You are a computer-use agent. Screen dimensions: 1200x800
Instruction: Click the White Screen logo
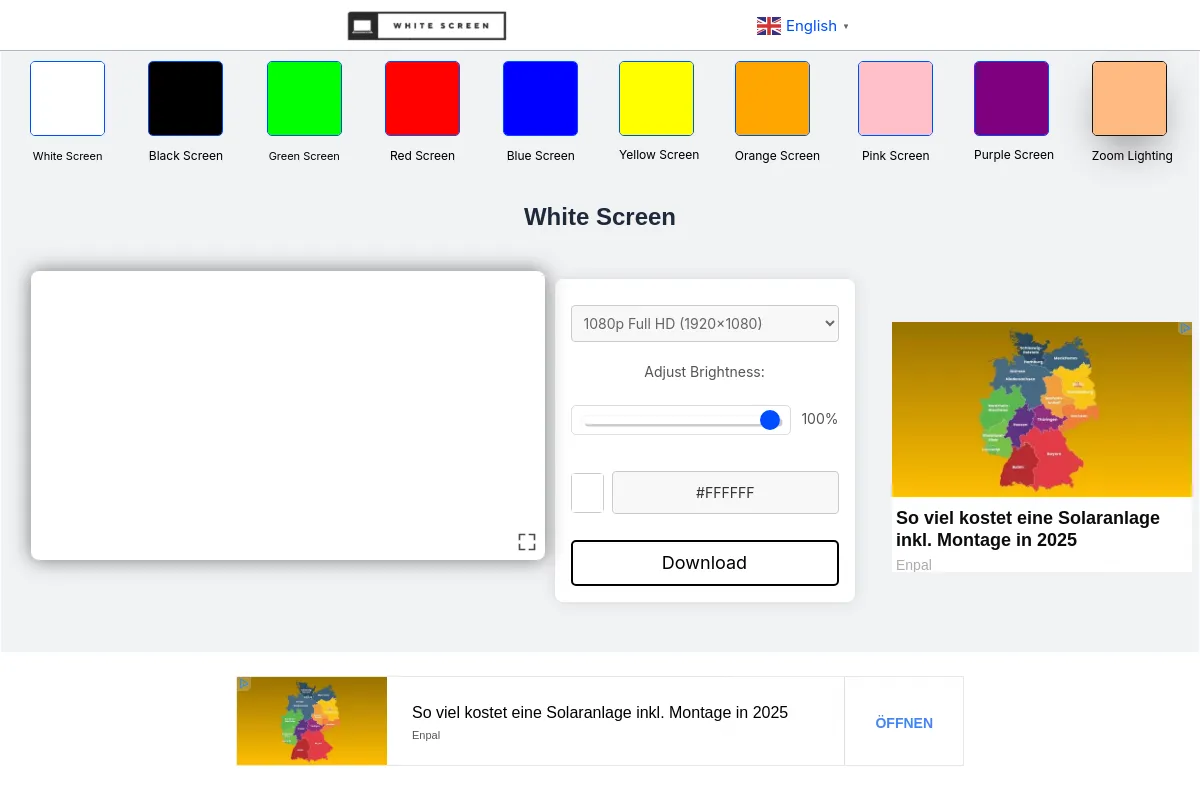point(427,26)
